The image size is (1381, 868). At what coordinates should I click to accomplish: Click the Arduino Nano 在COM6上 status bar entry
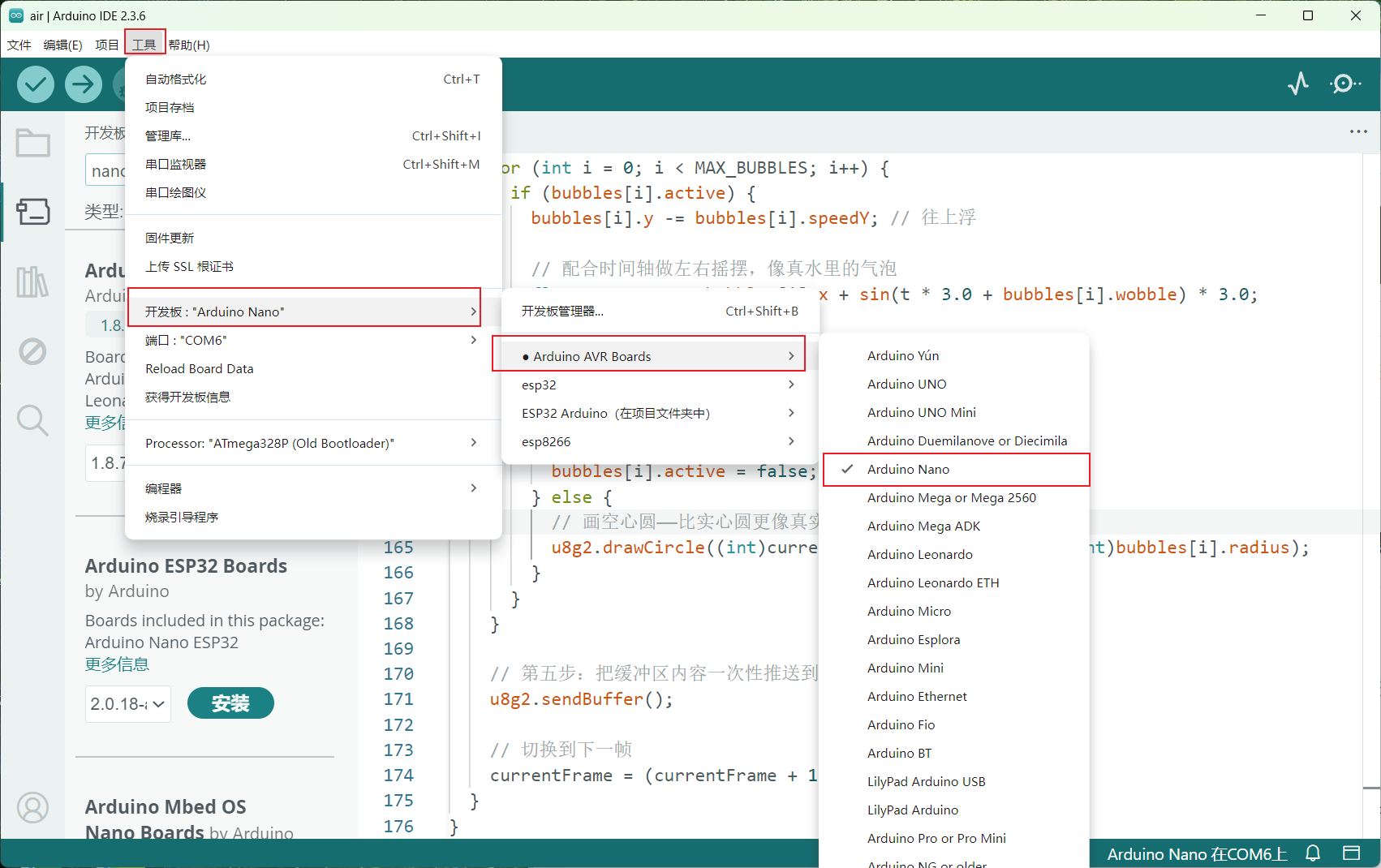pyautogui.click(x=1197, y=854)
